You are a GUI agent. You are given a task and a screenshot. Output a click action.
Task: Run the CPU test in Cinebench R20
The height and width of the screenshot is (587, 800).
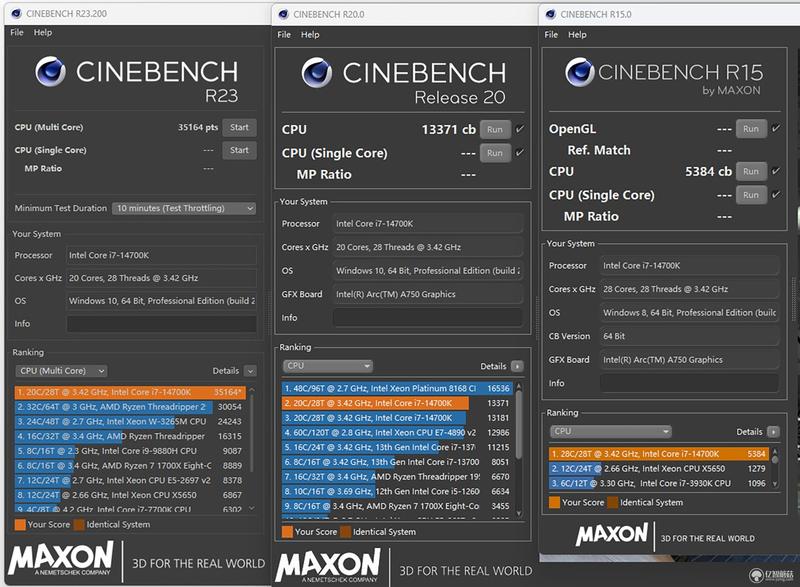coord(495,130)
